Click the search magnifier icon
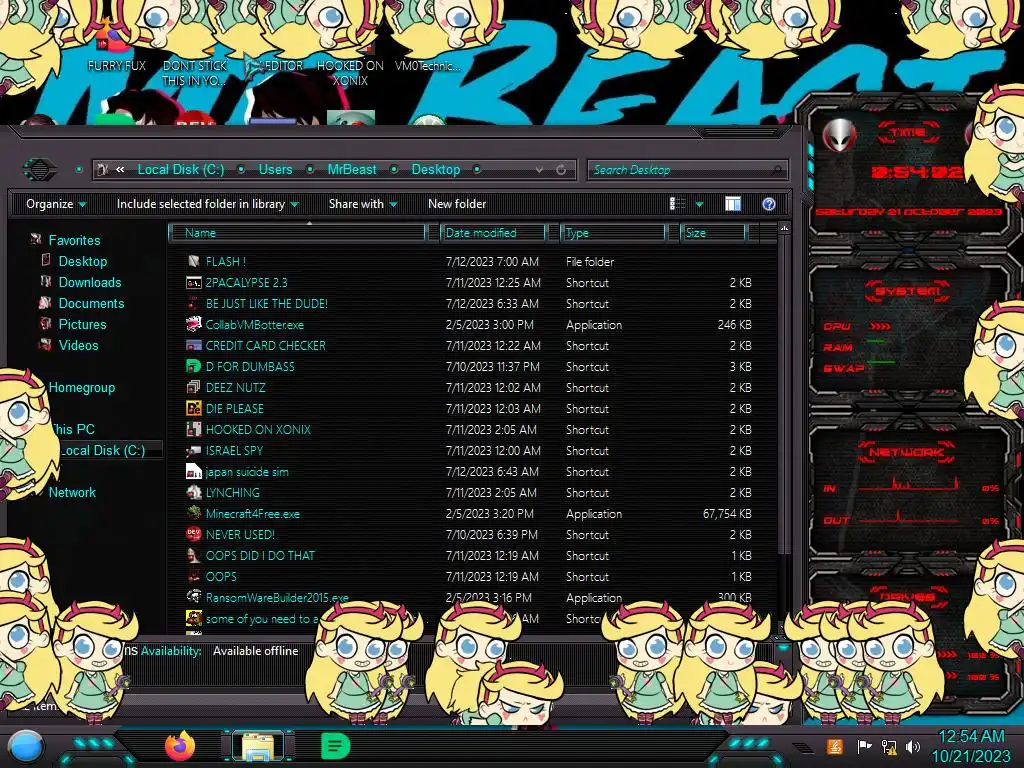Image resolution: width=1024 pixels, height=768 pixels. coord(776,170)
